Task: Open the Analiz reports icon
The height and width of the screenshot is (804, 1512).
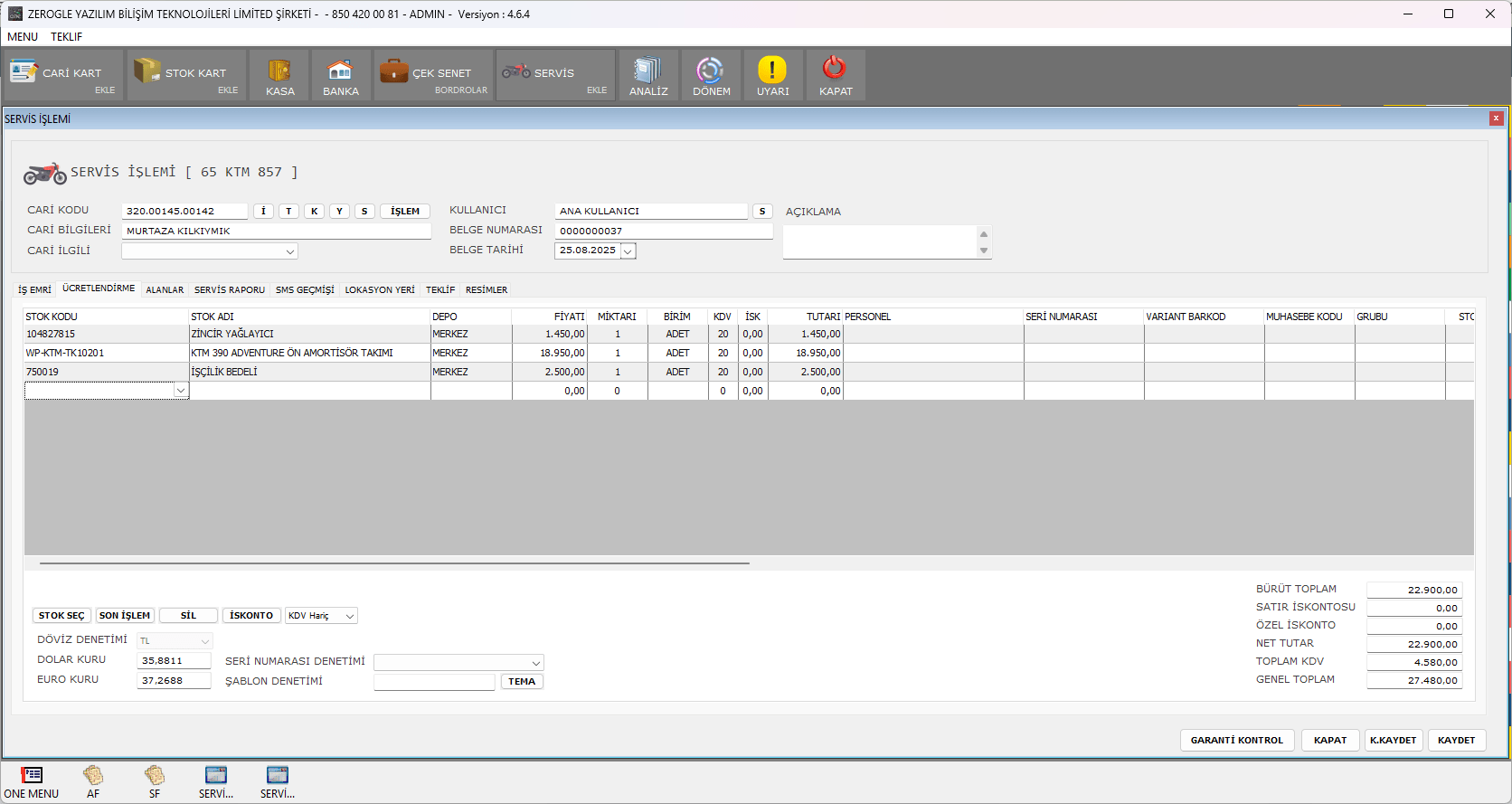Action: 648,71
